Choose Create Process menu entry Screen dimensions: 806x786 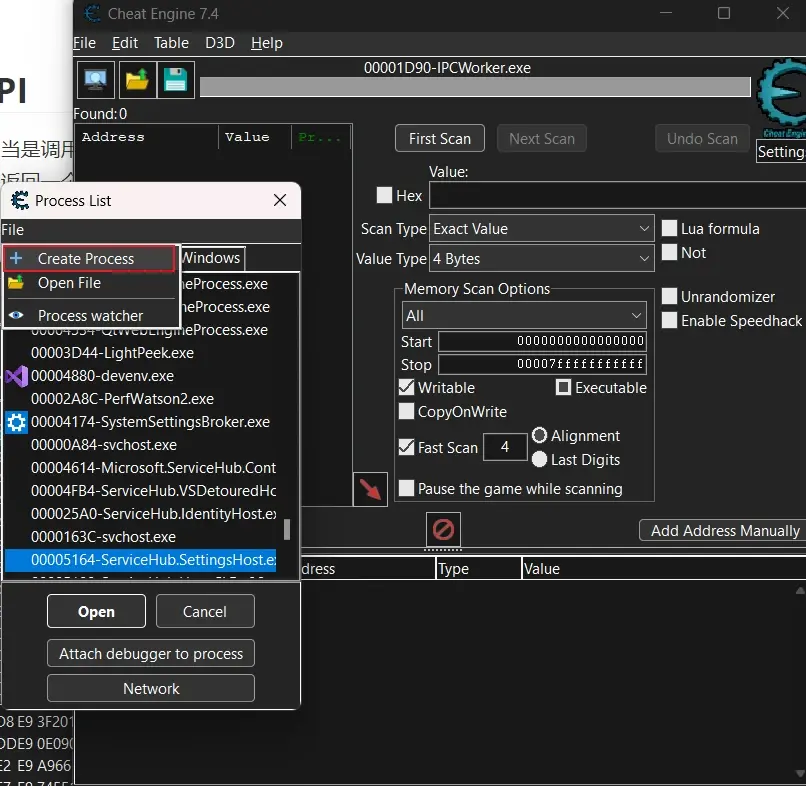coord(89,258)
